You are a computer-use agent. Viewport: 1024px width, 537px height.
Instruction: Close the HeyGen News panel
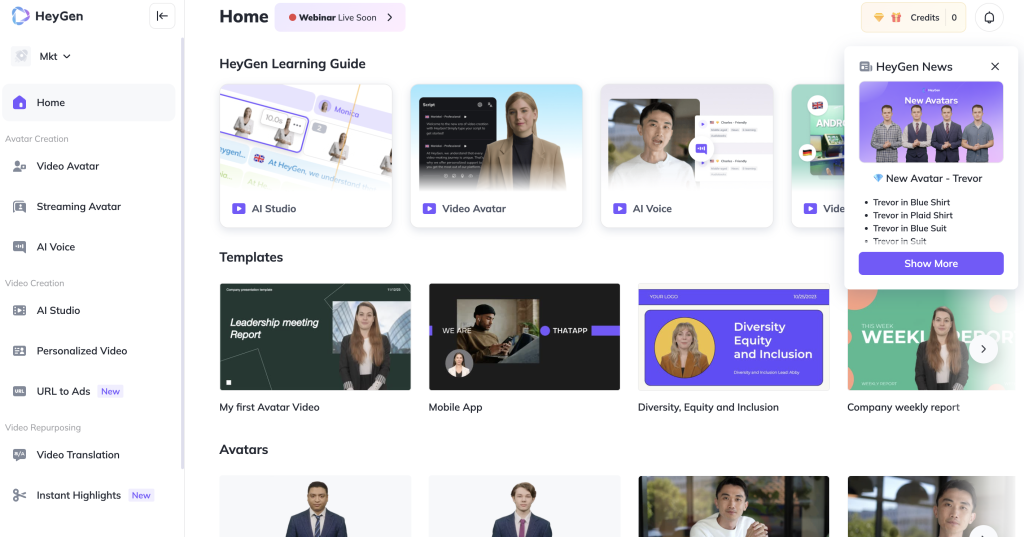pyautogui.click(x=995, y=67)
